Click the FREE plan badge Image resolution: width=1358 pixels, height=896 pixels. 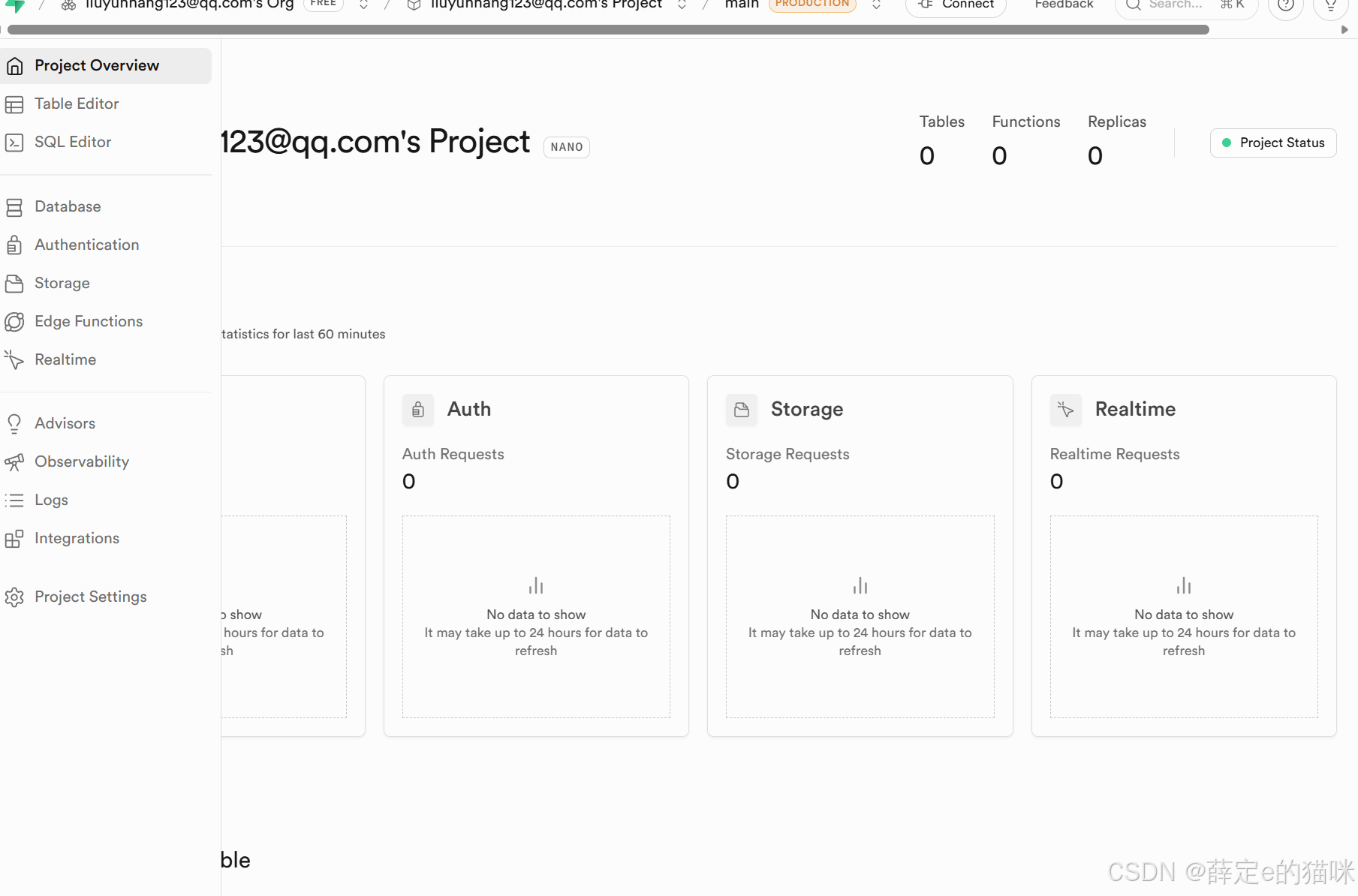324,5
